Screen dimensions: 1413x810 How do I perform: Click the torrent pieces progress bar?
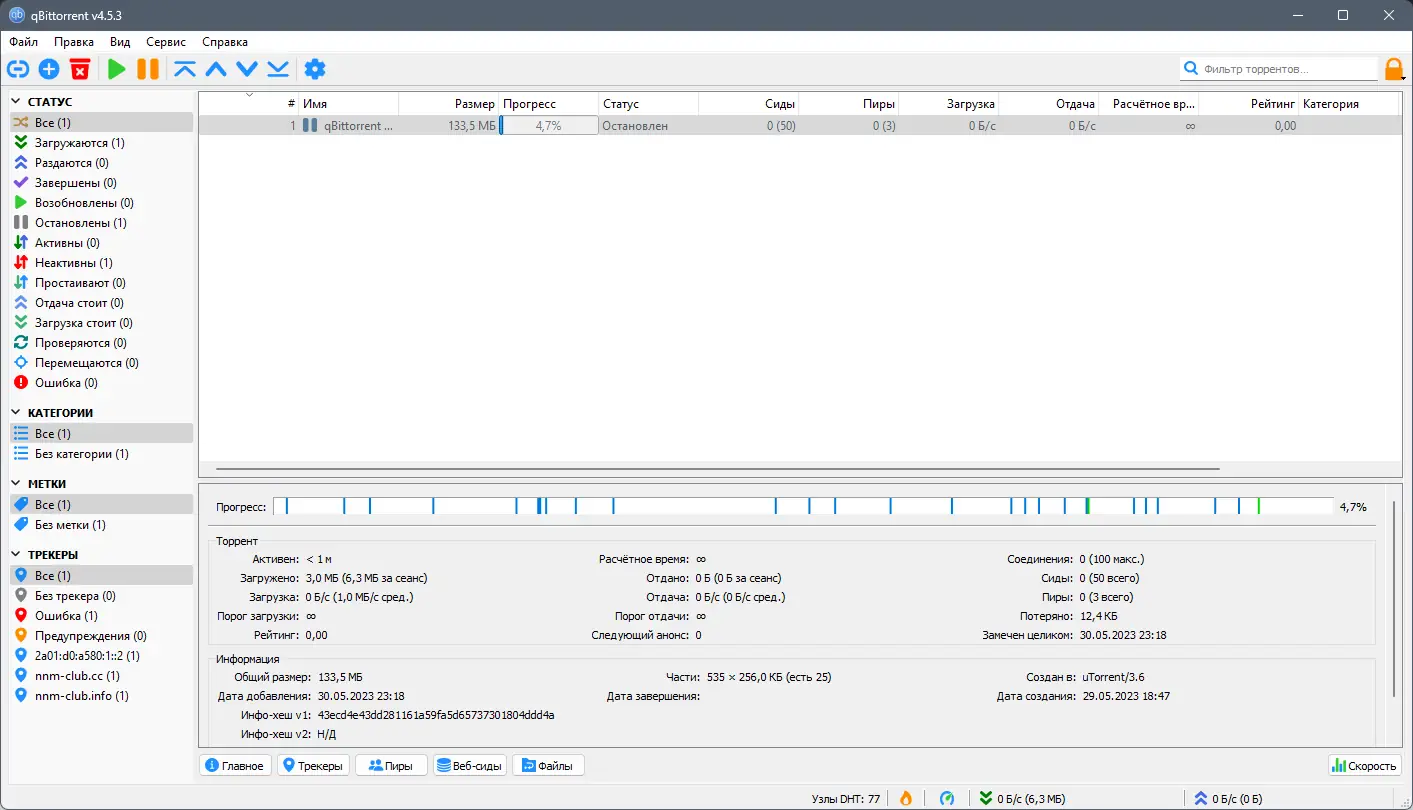coord(803,507)
